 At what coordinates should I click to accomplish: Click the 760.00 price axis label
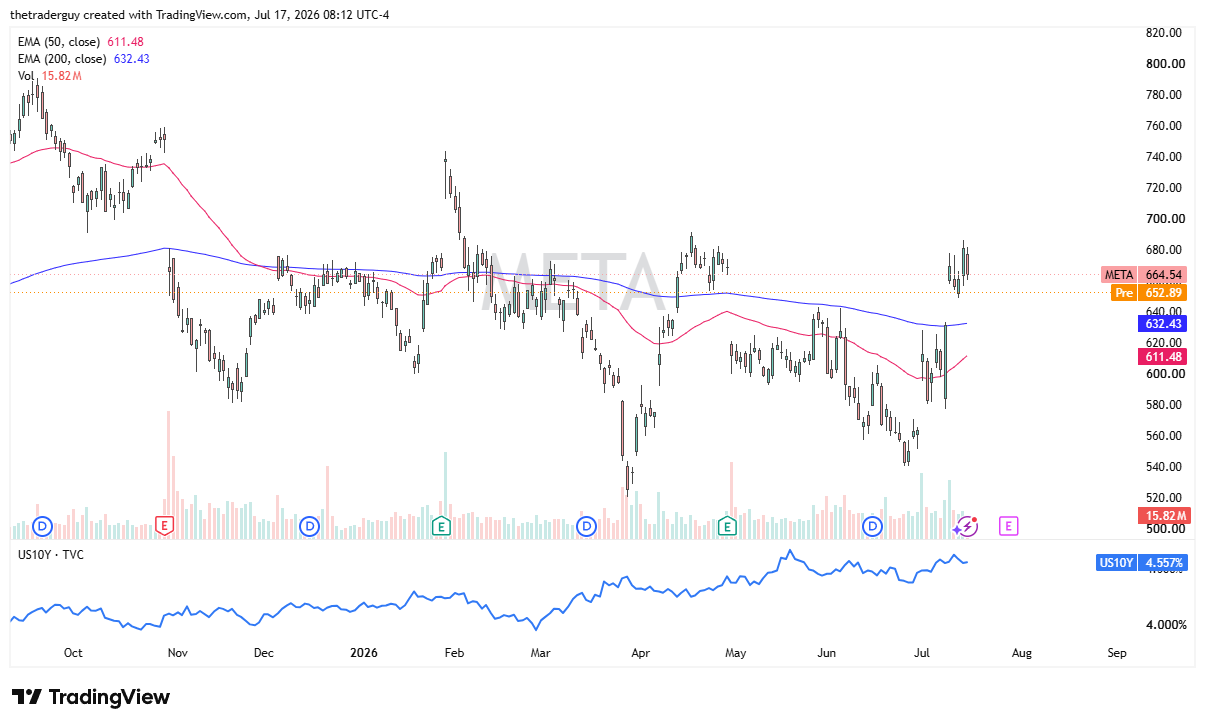(x=1165, y=126)
